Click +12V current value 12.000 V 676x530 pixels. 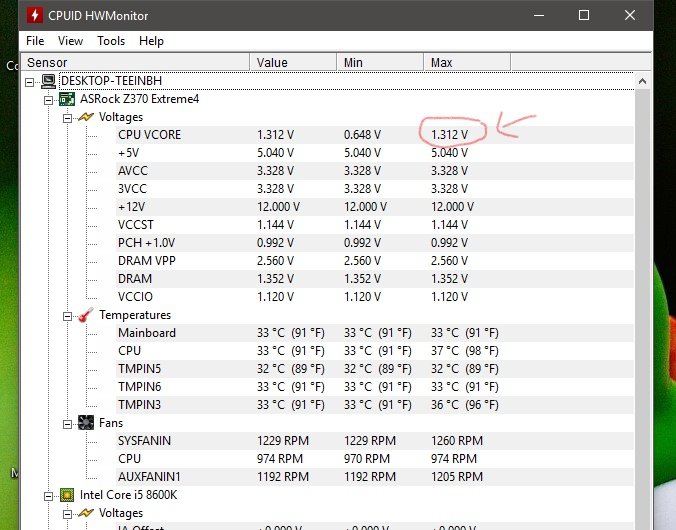279,207
